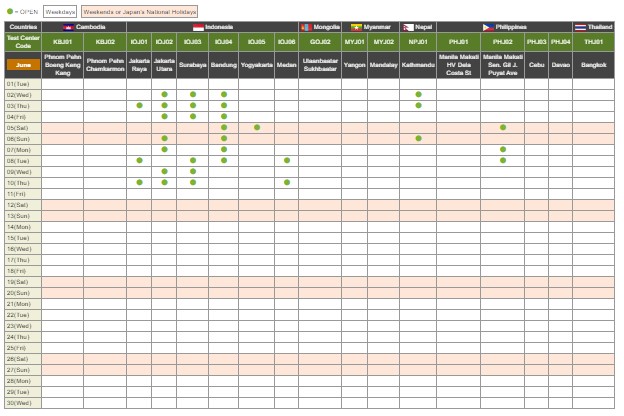Click the Indonesia flag icon
Image resolution: width=624 pixels, height=416 pixels.
coord(198,27)
